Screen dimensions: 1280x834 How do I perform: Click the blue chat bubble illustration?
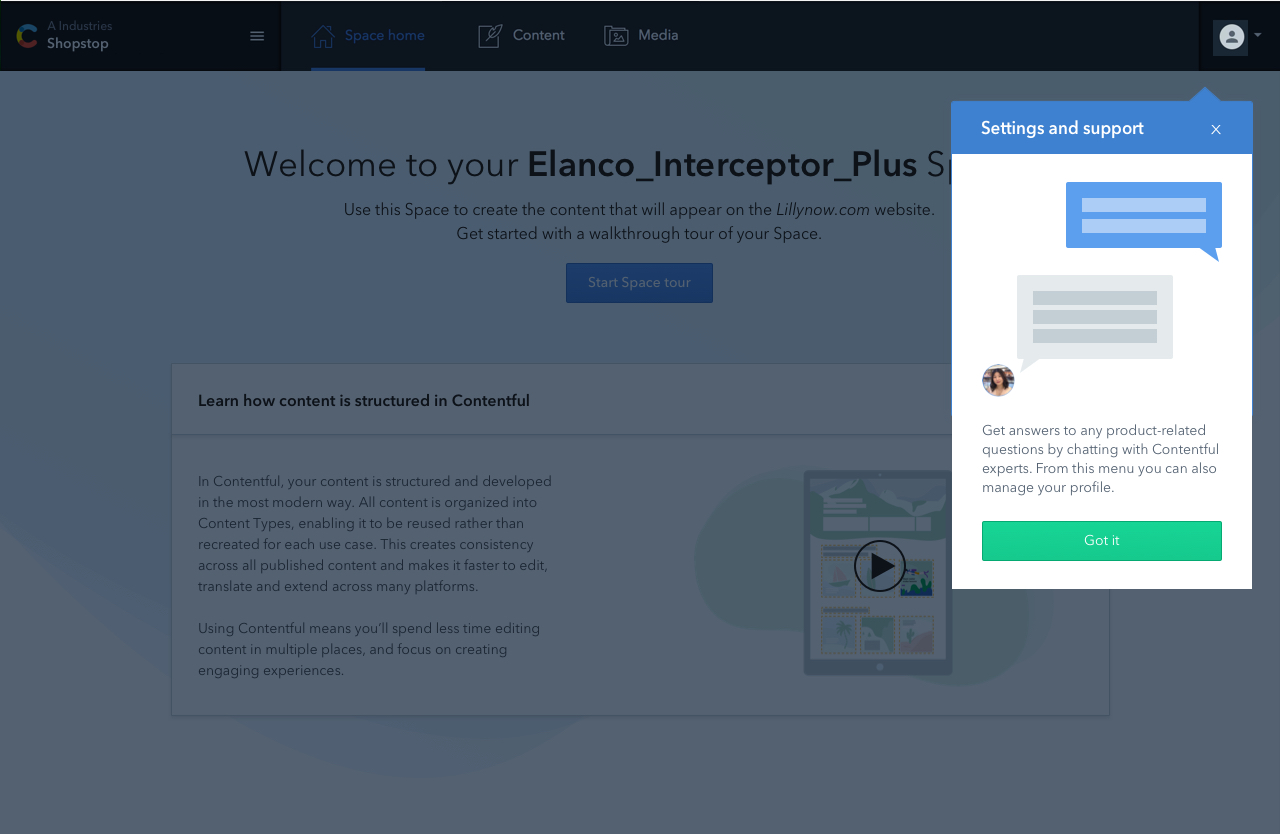coord(1143,217)
